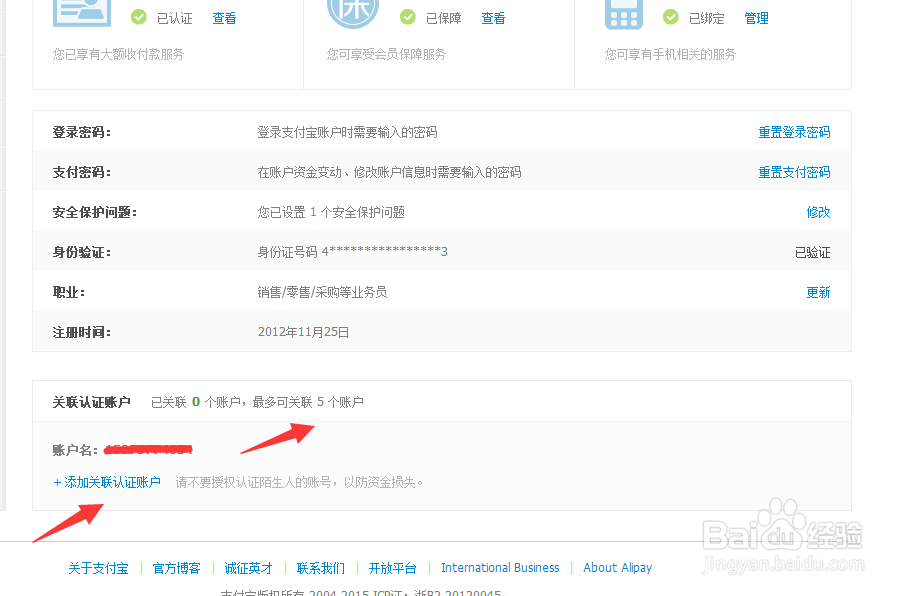
Task: Click 重置登录密码 link
Action: (794, 133)
